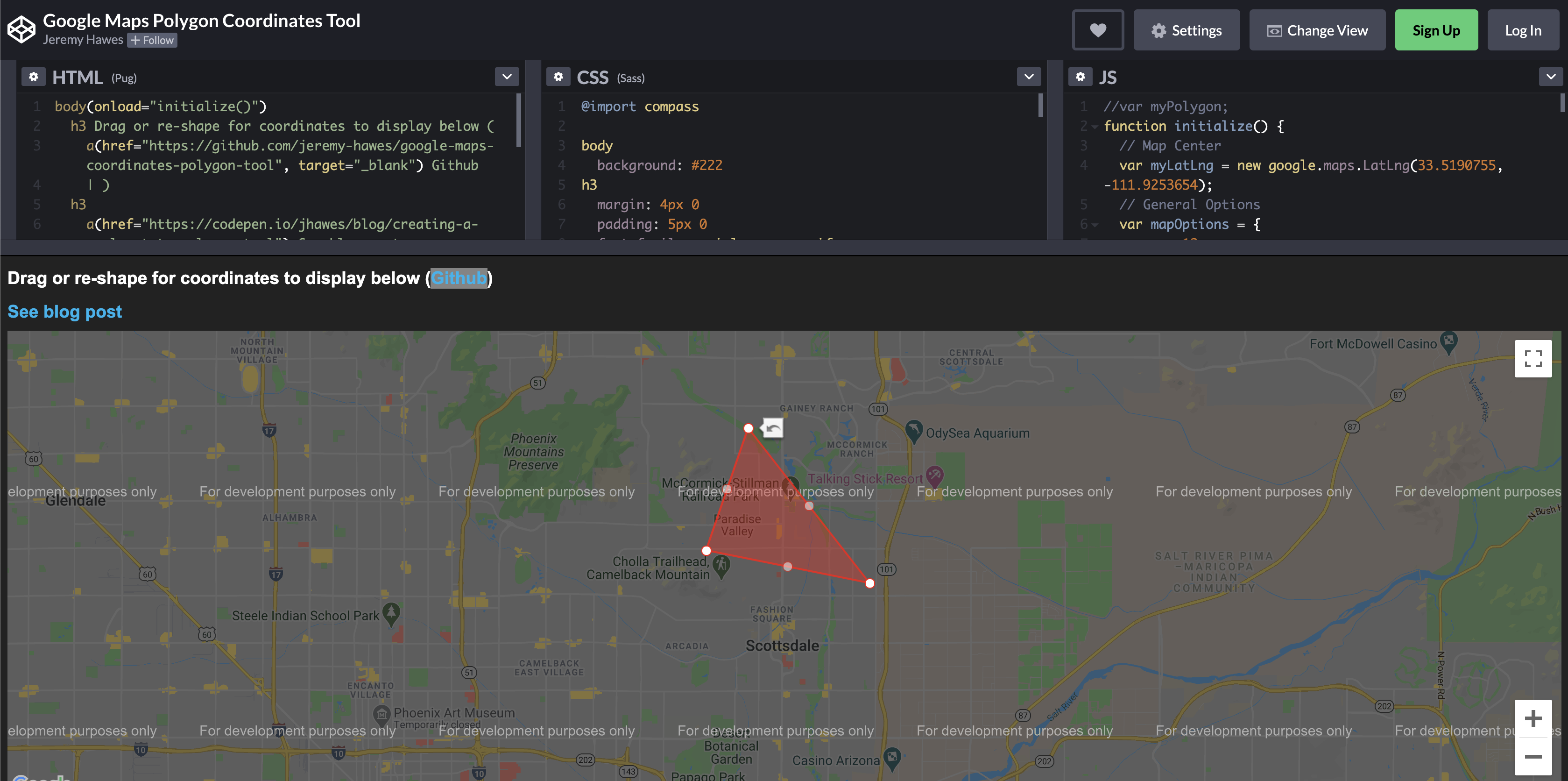Expand the CSS panel dropdown chevron
1568x781 pixels.
(1029, 77)
